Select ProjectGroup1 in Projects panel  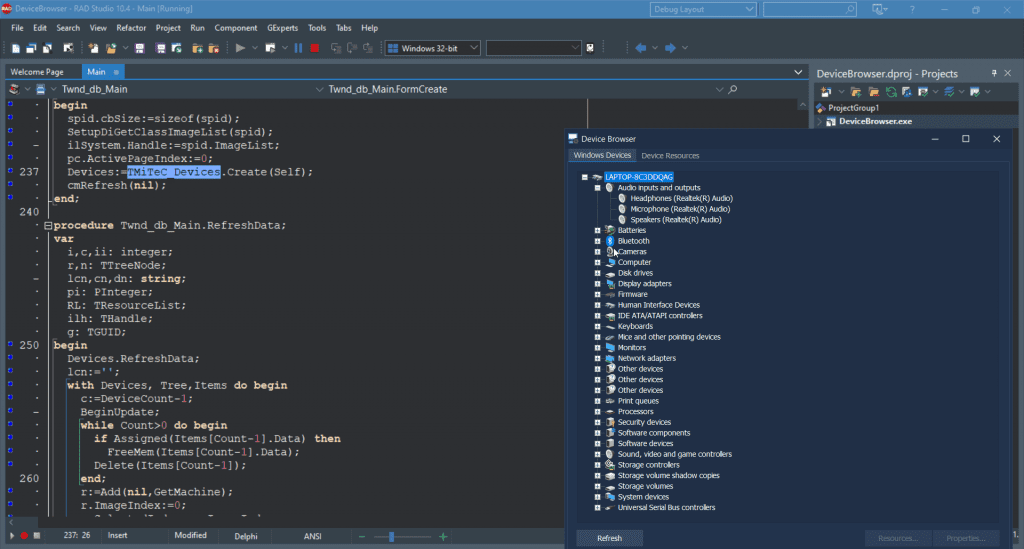pos(853,108)
